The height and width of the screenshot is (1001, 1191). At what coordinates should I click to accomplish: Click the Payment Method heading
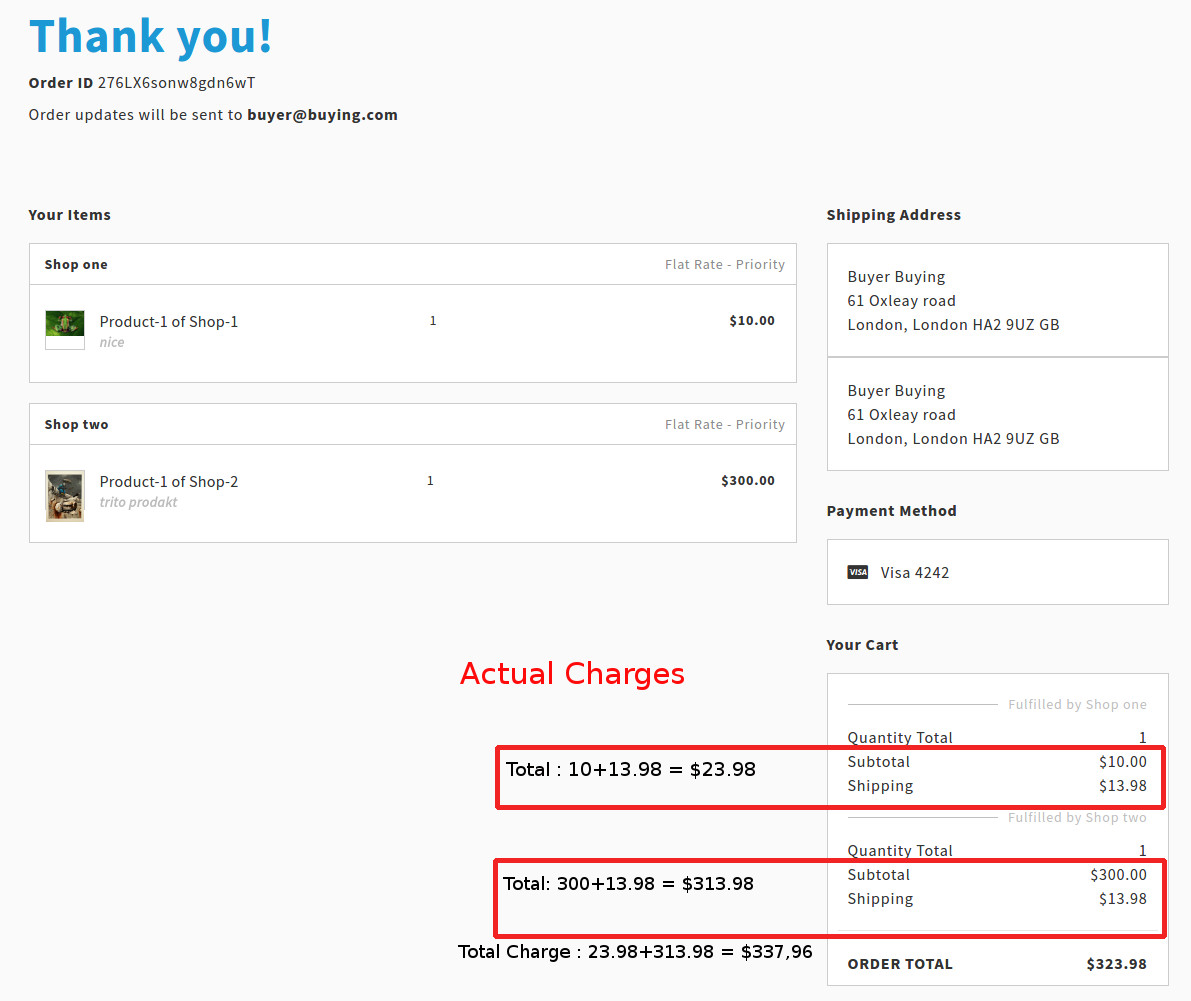click(891, 511)
